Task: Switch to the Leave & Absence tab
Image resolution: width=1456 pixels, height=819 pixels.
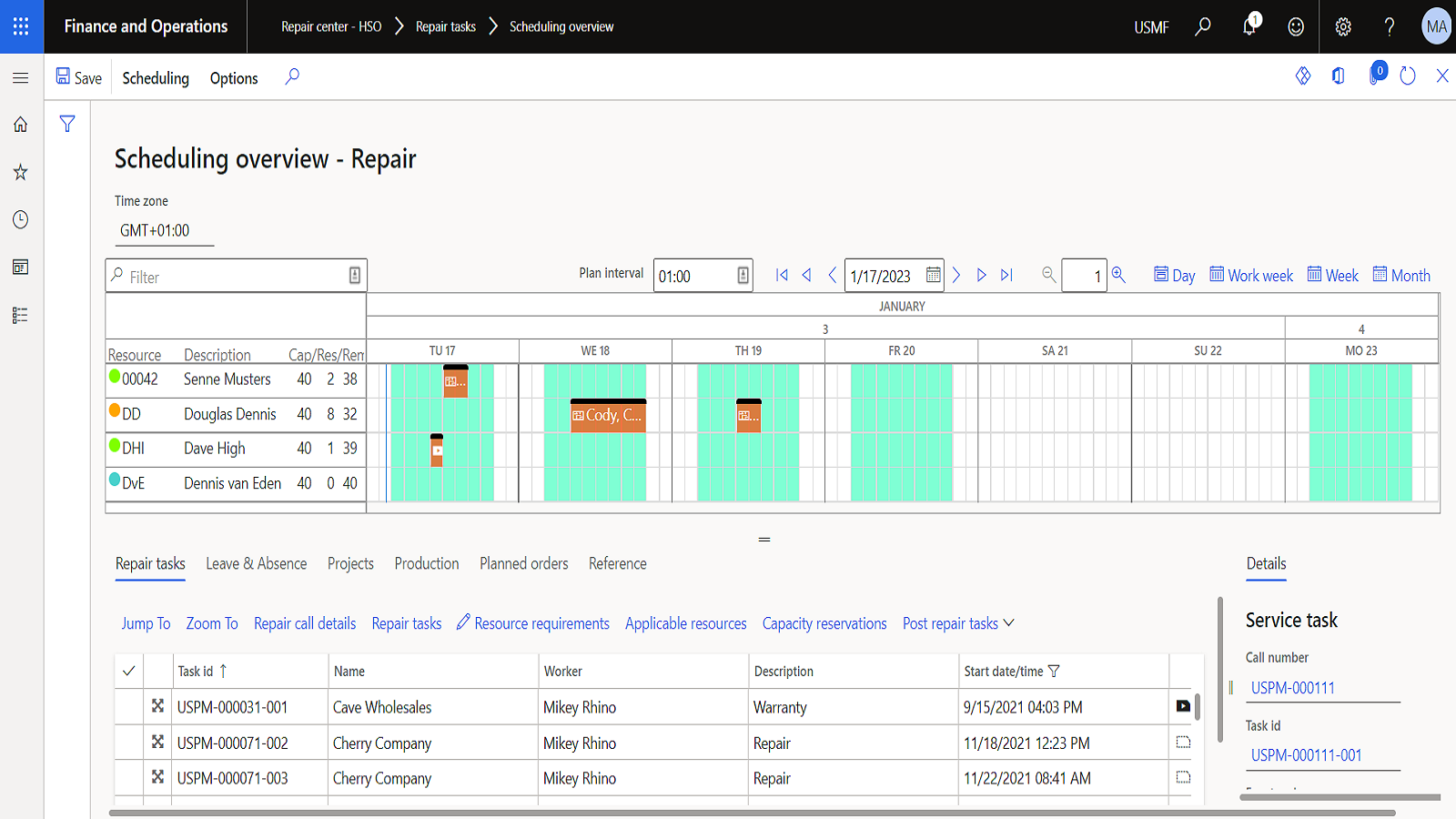Action: [x=256, y=563]
